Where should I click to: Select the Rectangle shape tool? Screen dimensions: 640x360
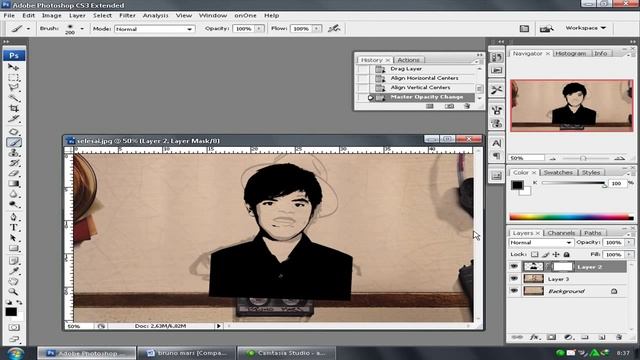13,248
